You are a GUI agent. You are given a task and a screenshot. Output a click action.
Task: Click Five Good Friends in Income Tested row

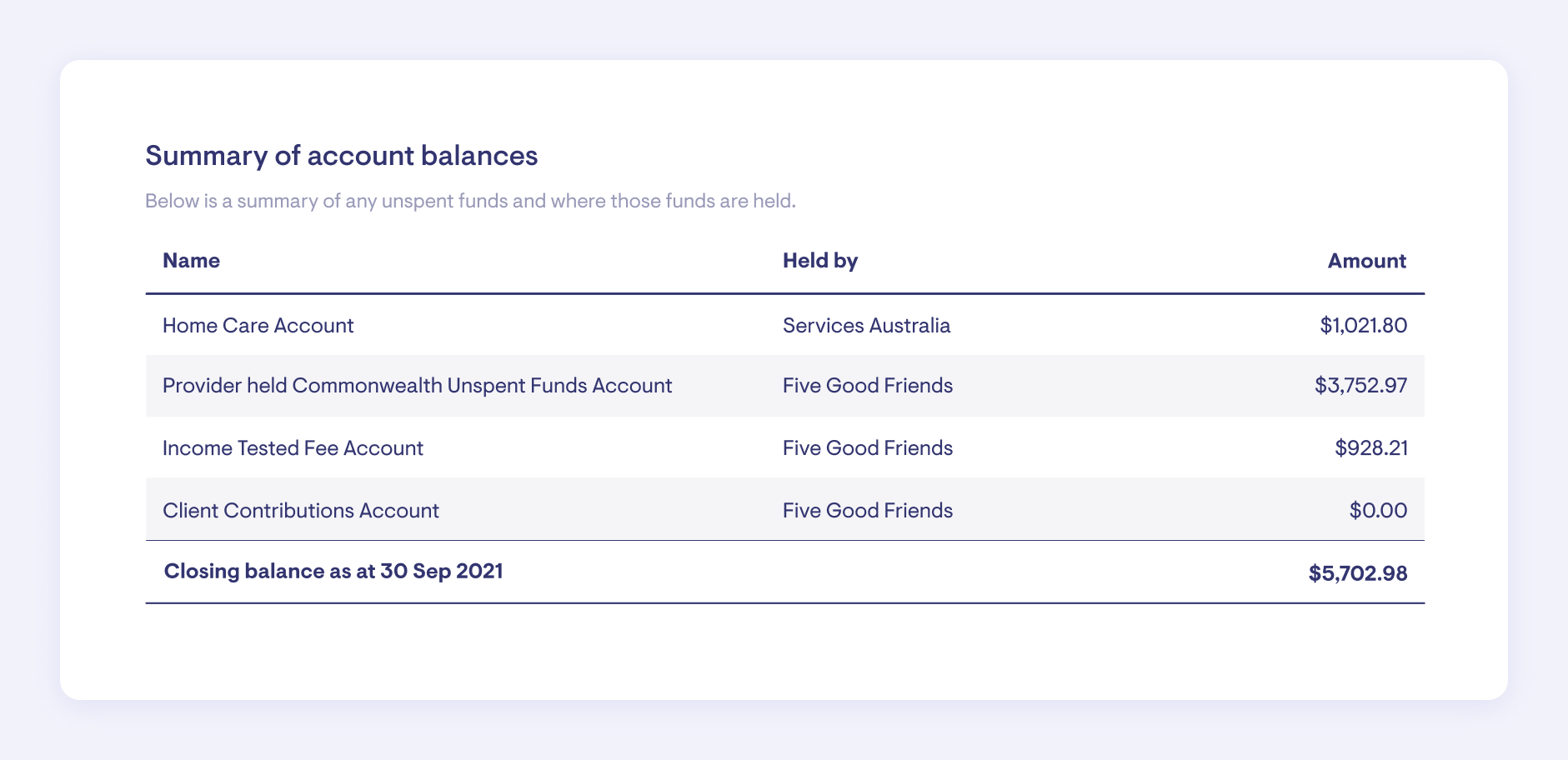point(867,448)
